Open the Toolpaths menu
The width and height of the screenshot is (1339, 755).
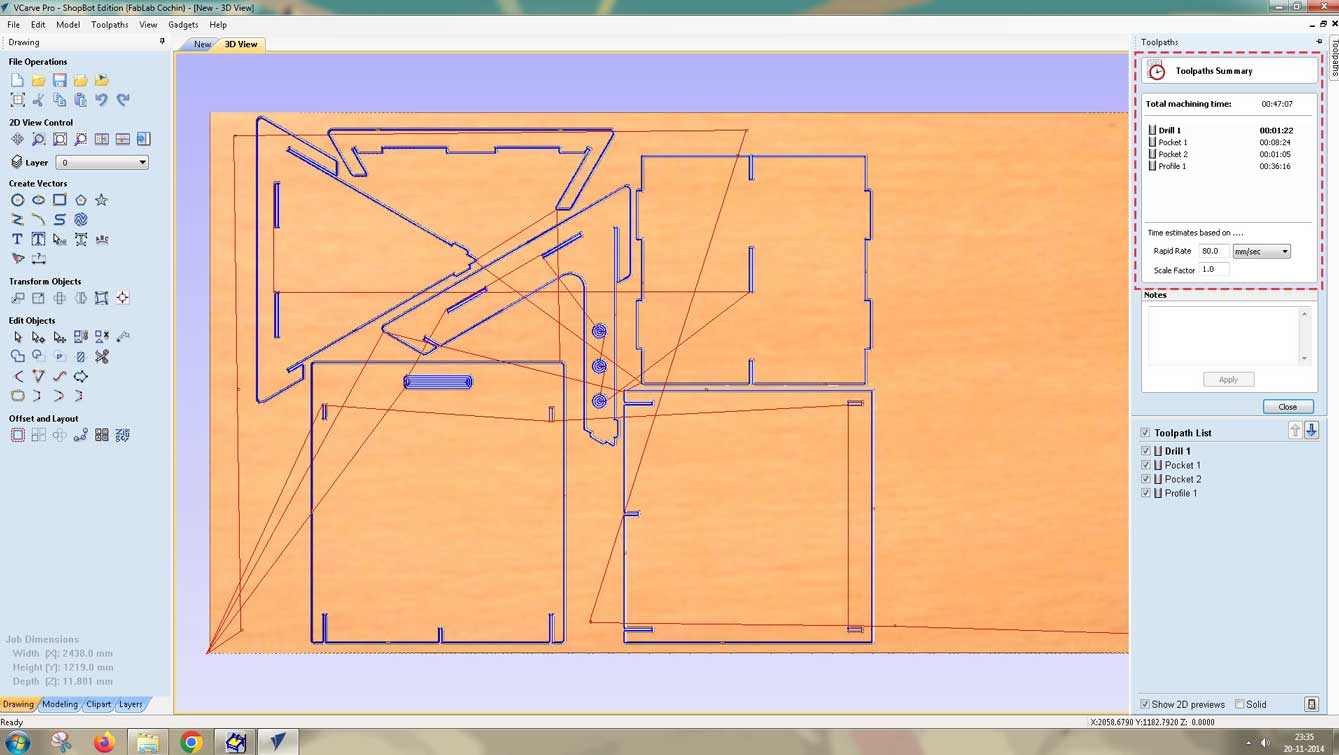(x=109, y=24)
